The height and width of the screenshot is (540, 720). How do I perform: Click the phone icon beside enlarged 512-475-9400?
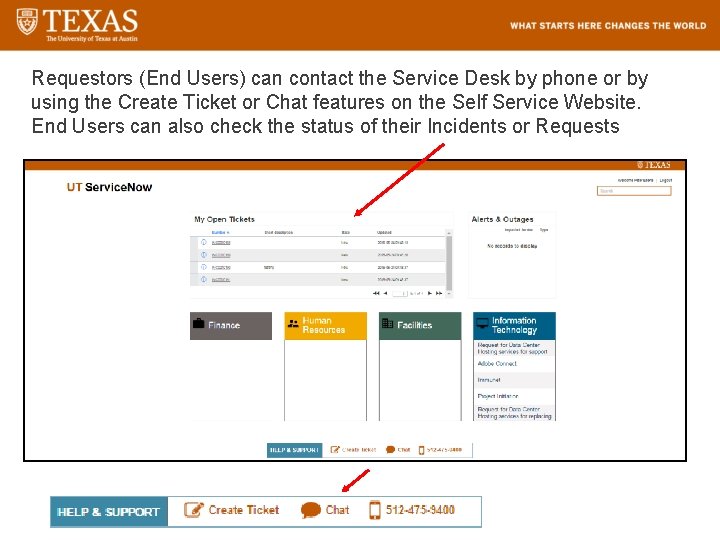coord(375,510)
